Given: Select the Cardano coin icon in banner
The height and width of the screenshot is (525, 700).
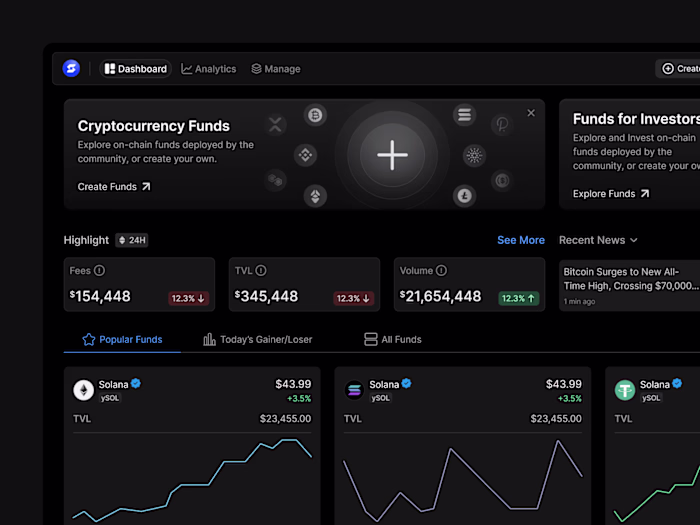Looking at the screenshot, I should coord(474,155).
